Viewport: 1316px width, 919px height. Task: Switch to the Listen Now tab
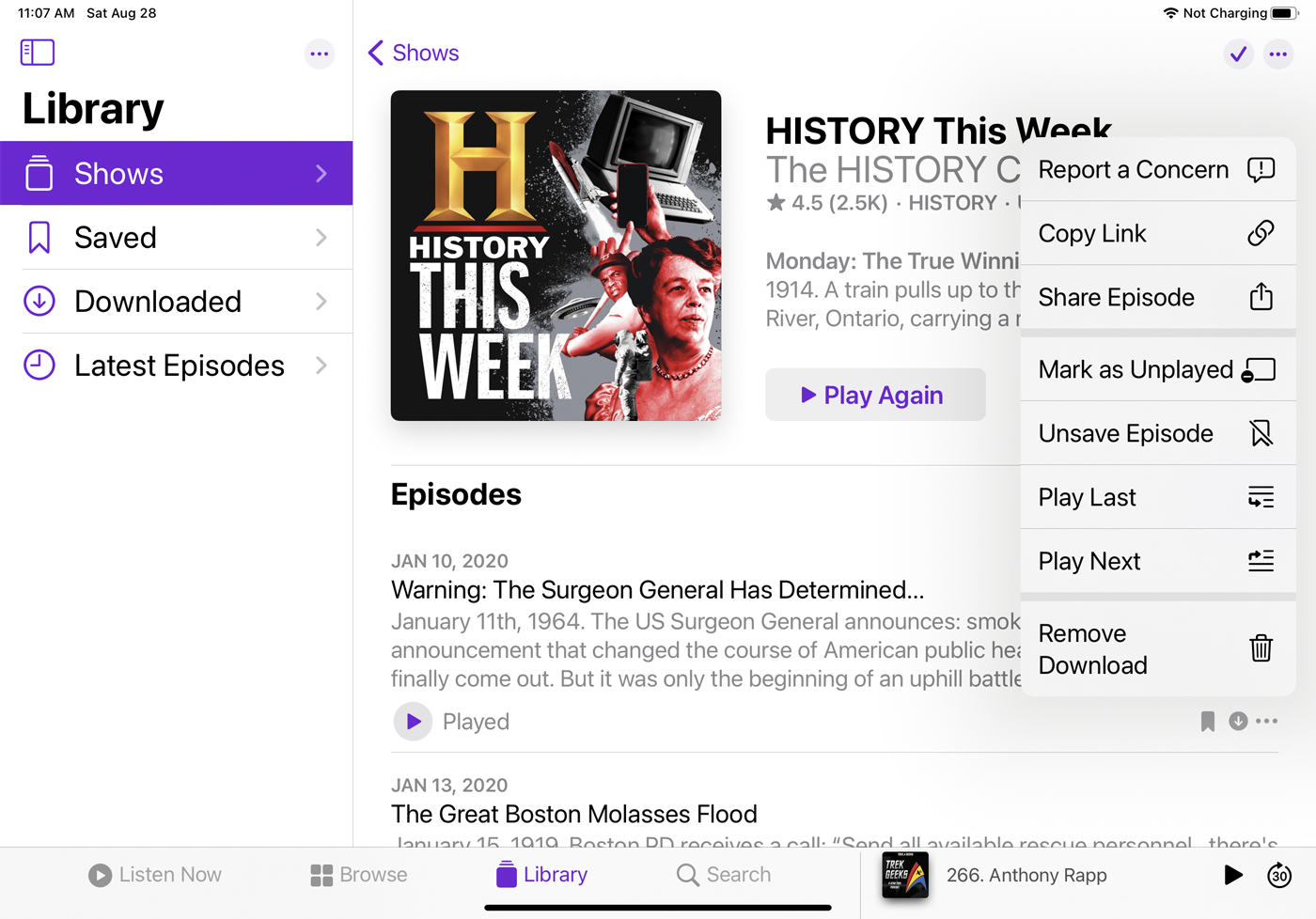pos(155,875)
